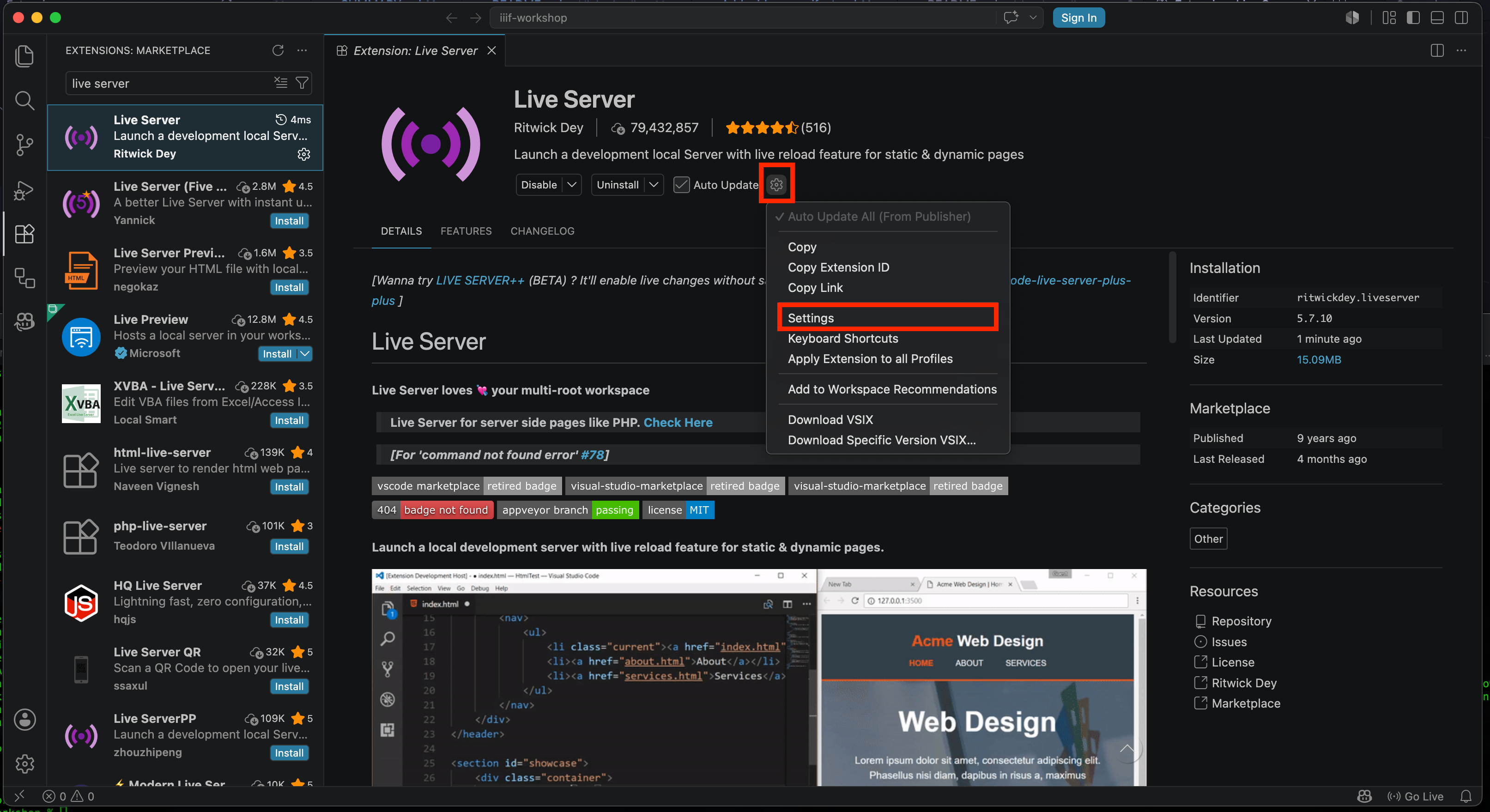Open the filter extensions funnel icon
This screenshot has width=1490, height=812.
tap(301, 83)
